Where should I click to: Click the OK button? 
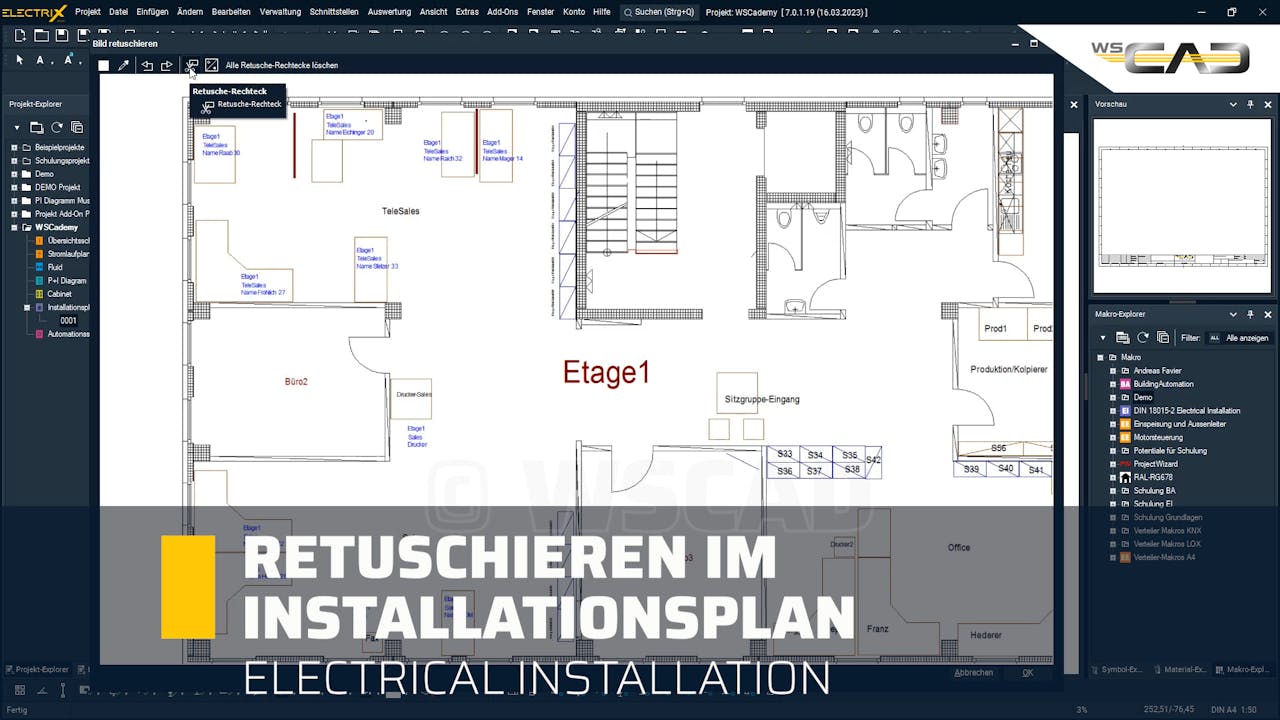[1027, 672]
